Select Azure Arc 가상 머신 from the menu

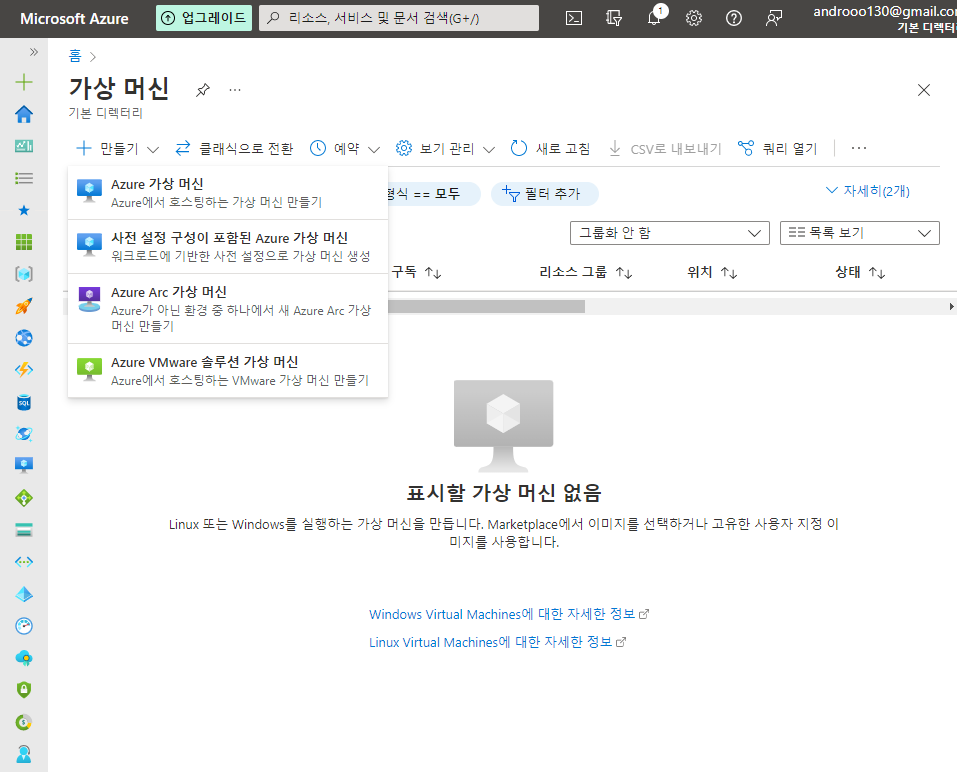pos(228,309)
